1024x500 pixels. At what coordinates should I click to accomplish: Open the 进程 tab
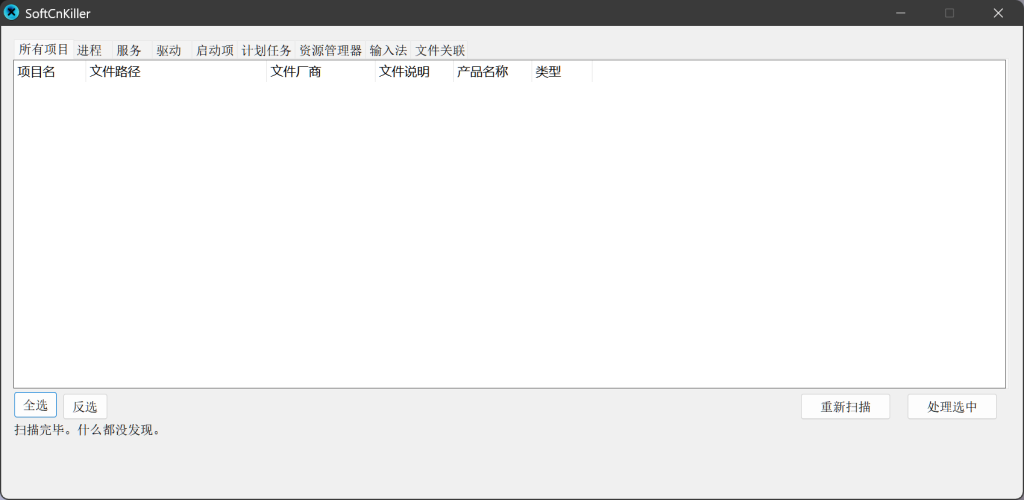[92, 50]
